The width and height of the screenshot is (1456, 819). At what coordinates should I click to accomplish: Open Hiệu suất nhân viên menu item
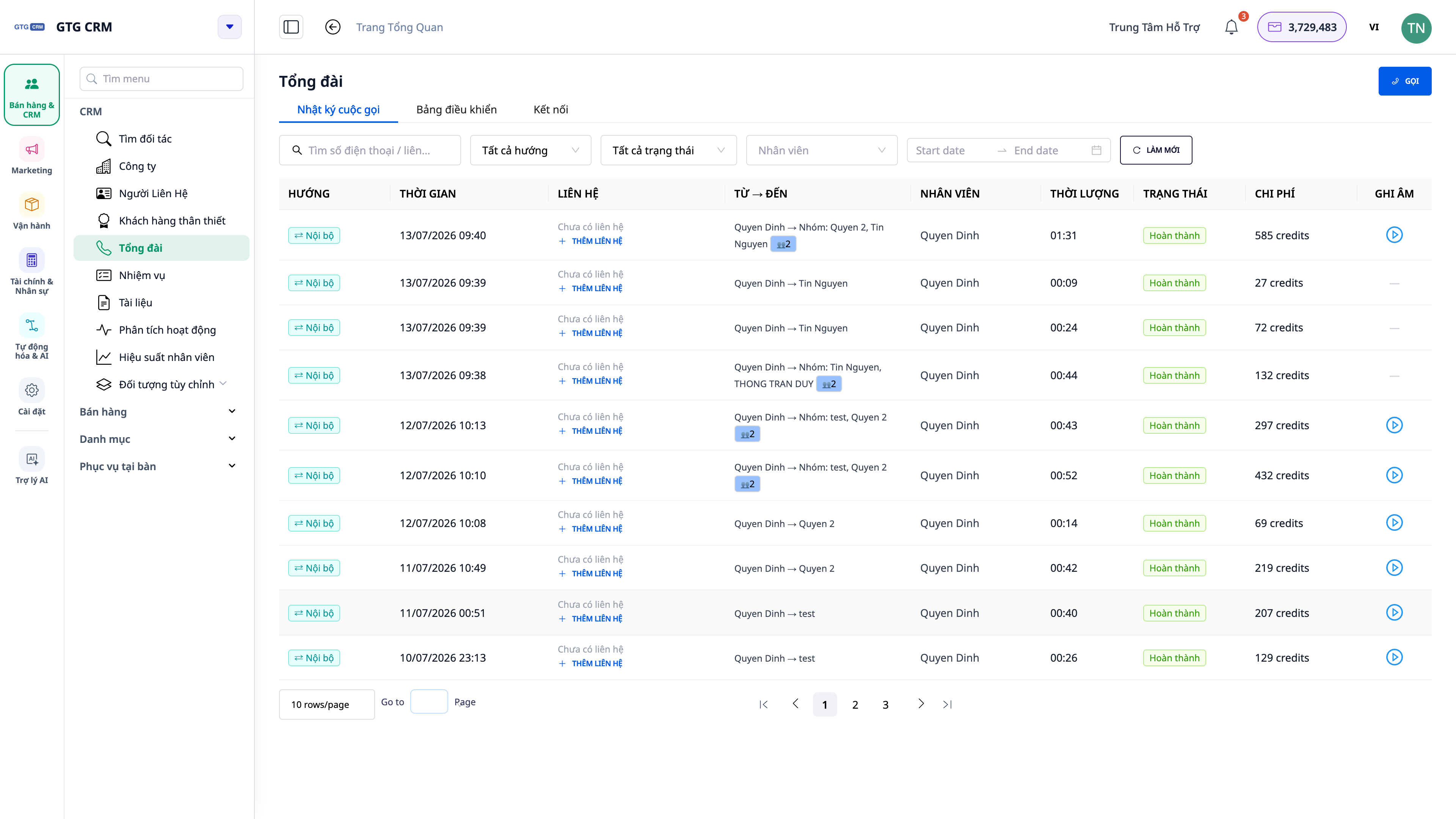[161, 357]
